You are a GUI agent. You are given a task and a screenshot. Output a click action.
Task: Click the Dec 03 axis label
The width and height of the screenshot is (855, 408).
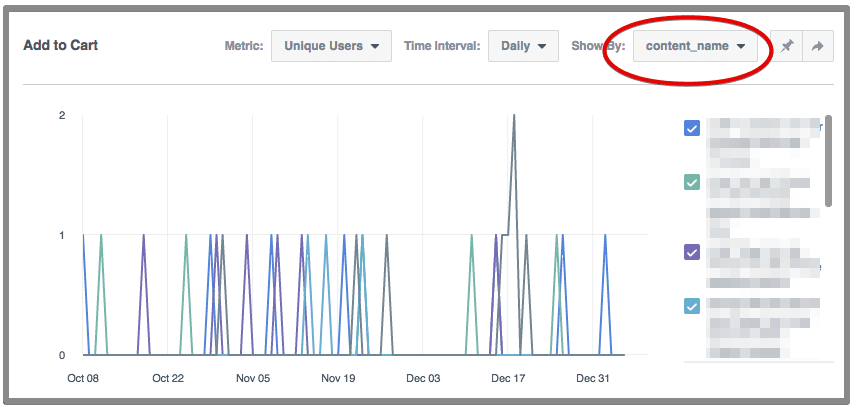coord(423,379)
